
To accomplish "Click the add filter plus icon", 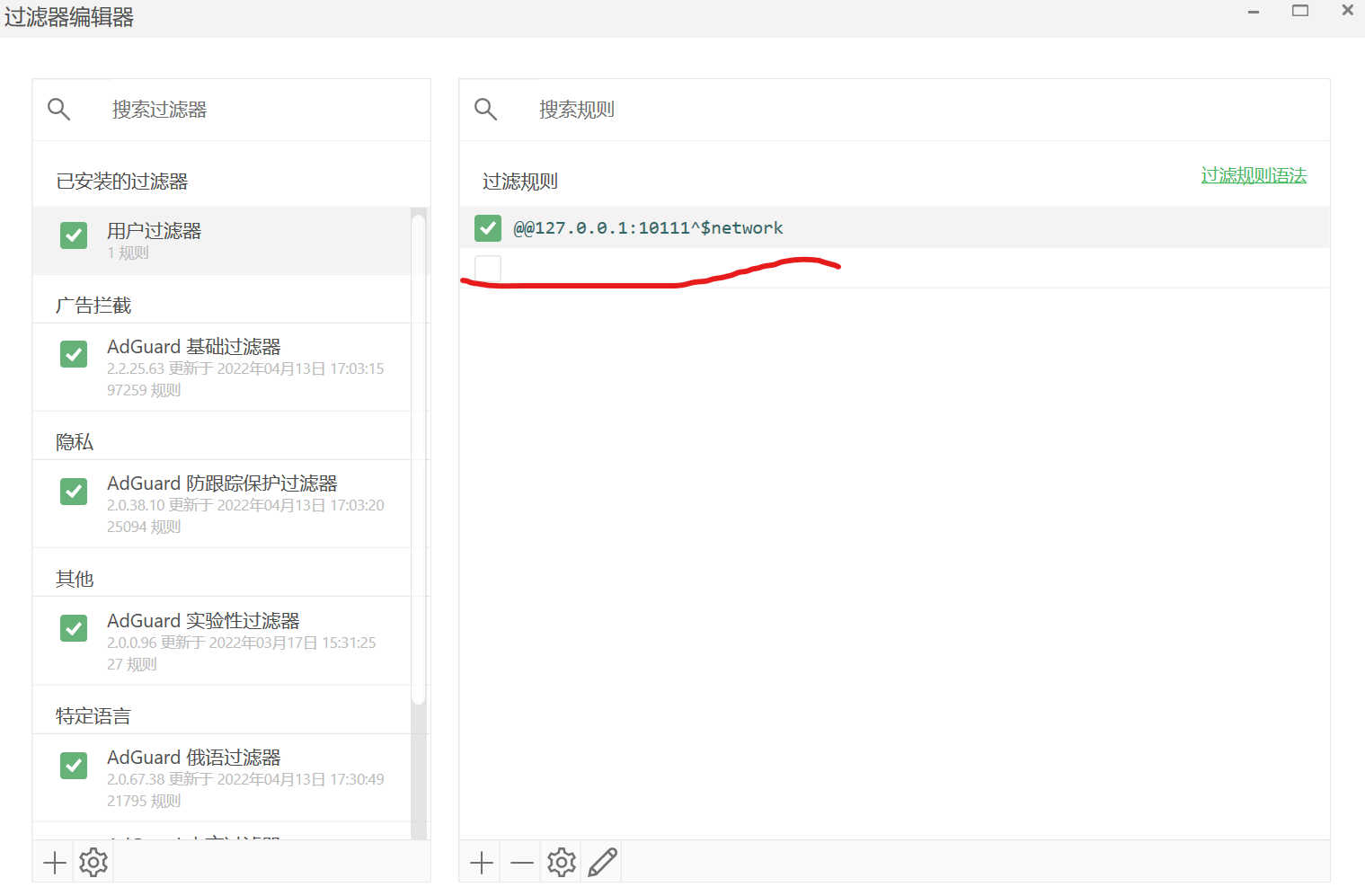I will pyautogui.click(x=53, y=862).
